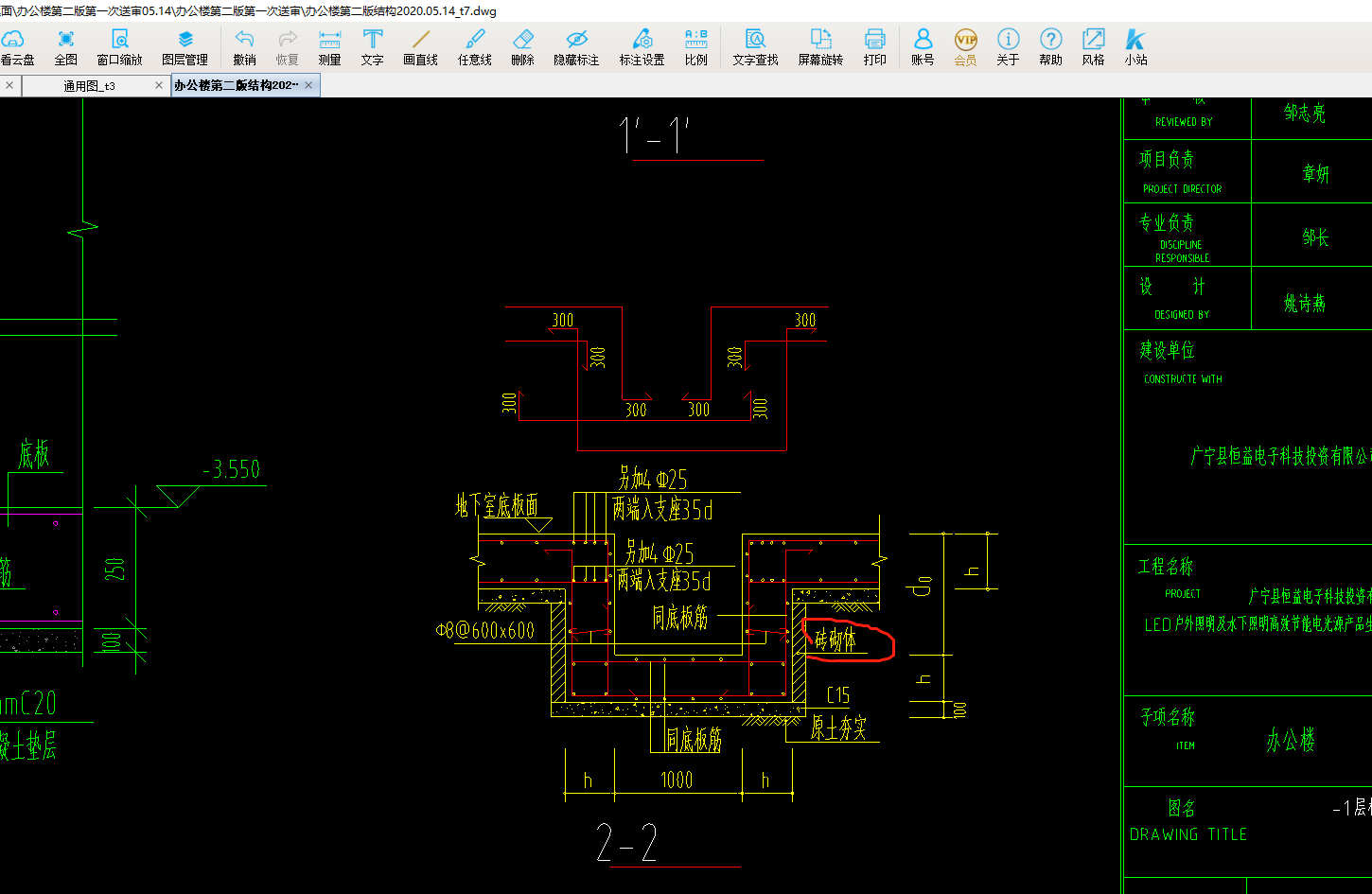Screen dimensions: 1372x894
Task: Undo with the 撤销 button
Action: [x=244, y=47]
